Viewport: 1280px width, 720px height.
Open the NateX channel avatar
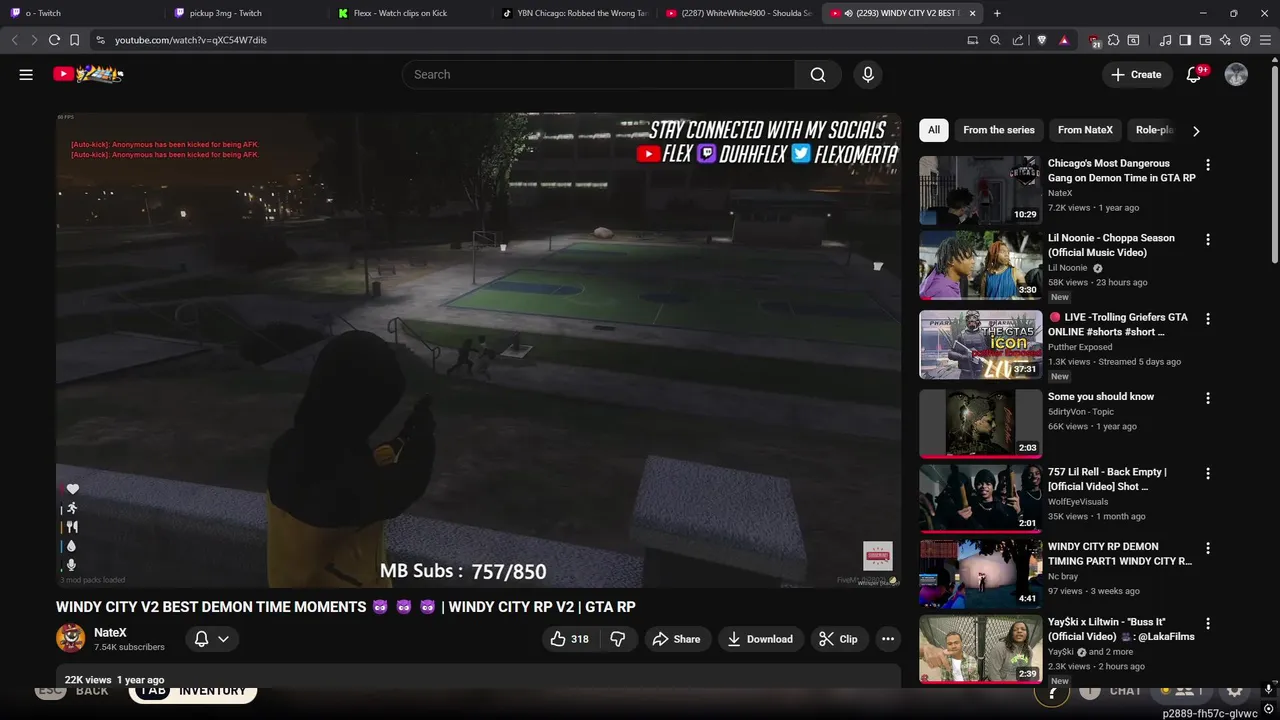[71, 638]
